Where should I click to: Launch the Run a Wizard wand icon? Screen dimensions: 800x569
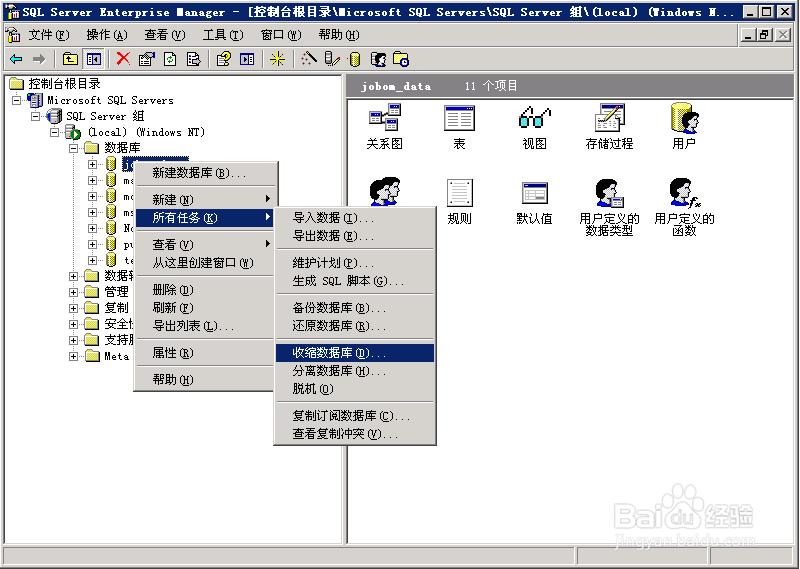(308, 59)
